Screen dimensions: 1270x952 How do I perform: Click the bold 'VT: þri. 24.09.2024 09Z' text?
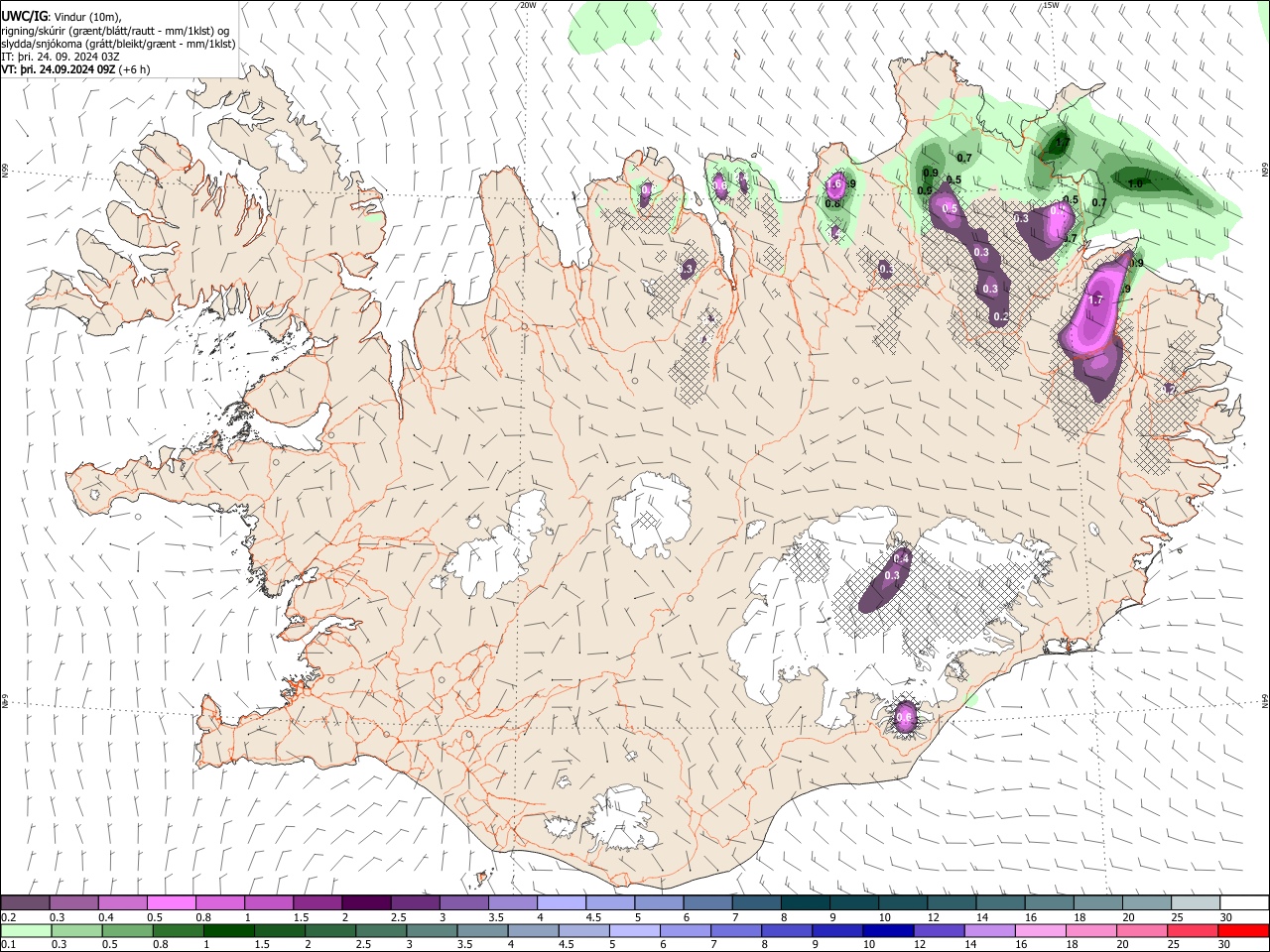[59, 69]
